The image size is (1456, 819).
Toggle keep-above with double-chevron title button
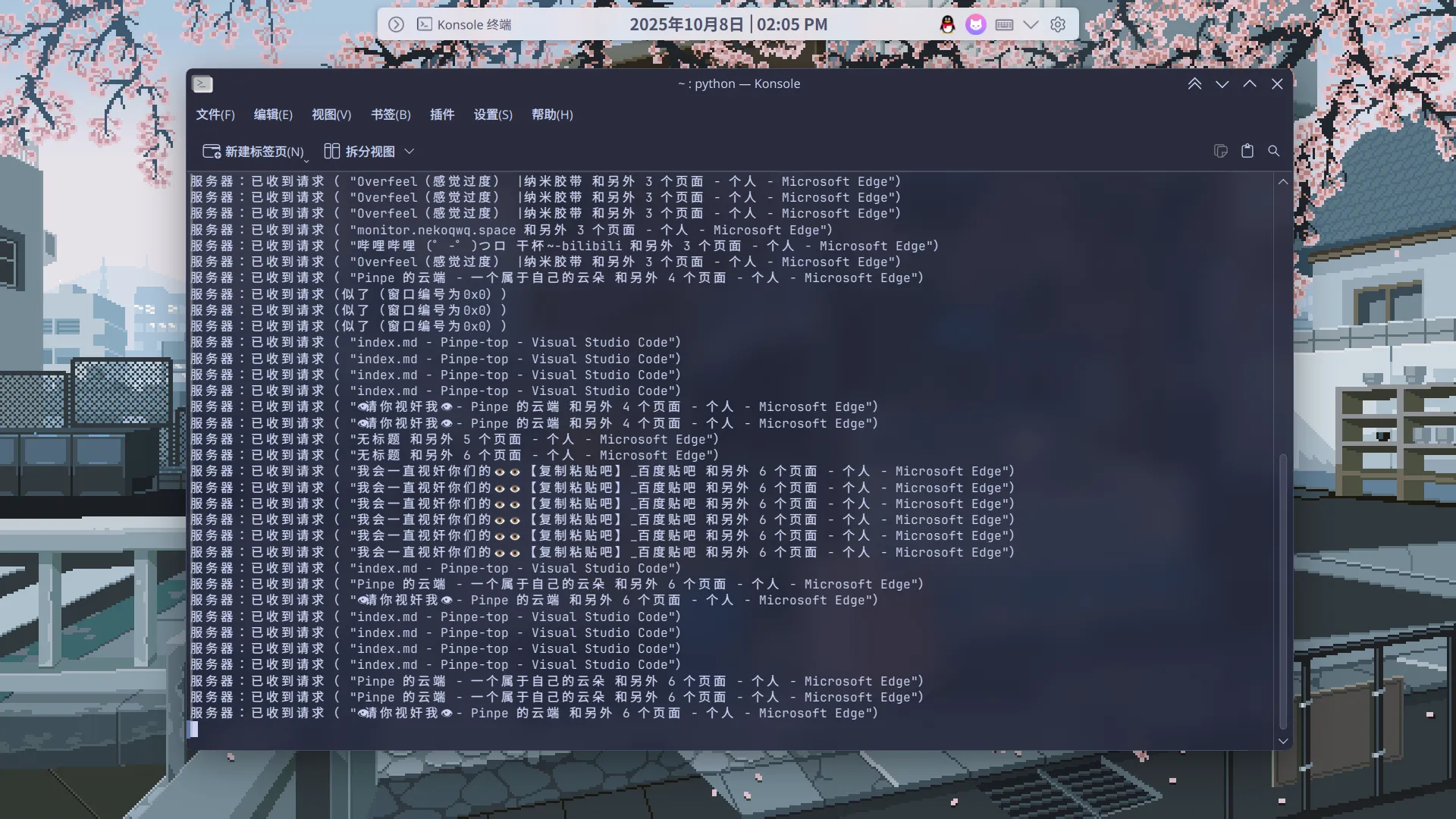coord(1194,84)
